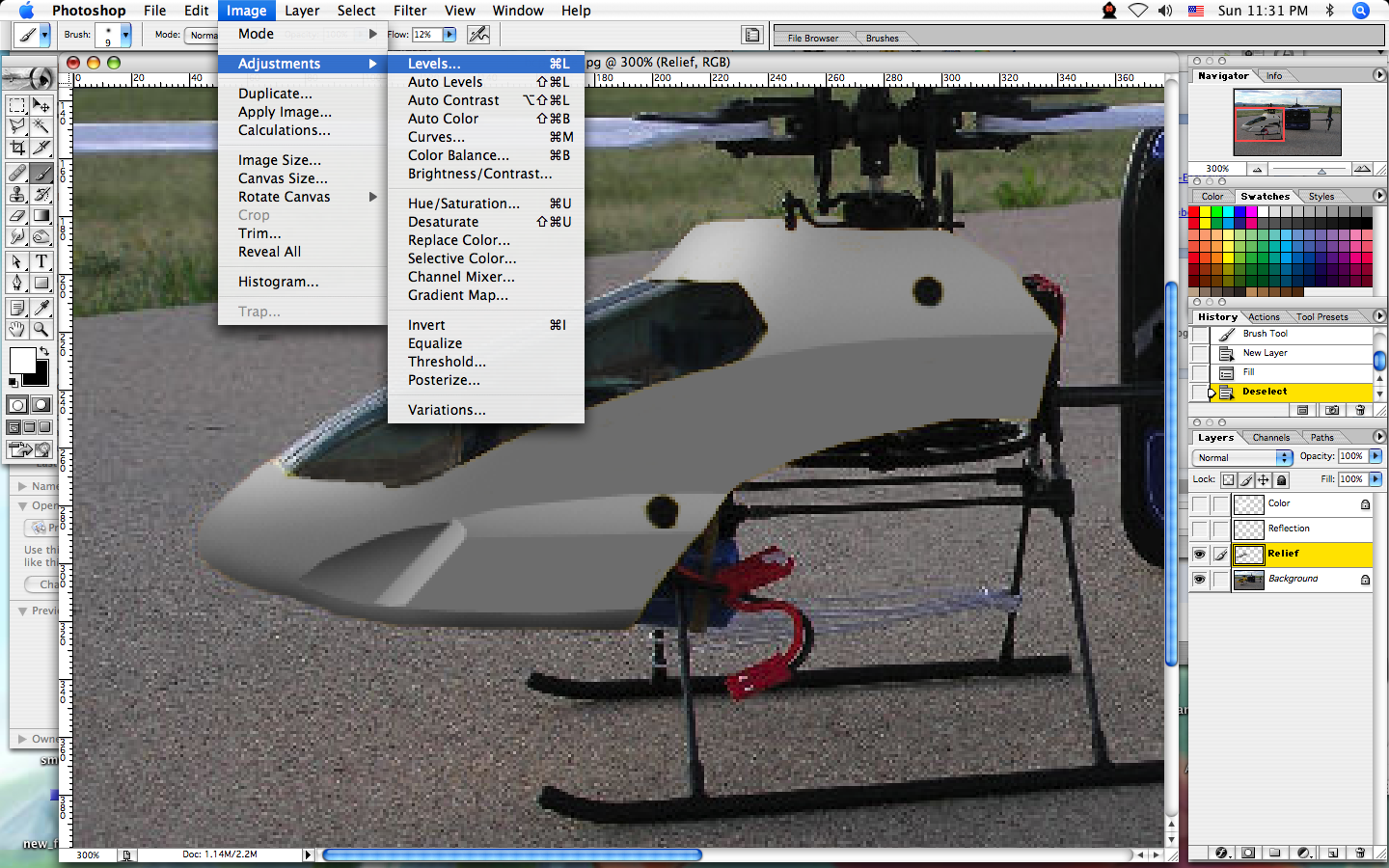Choose Hue/Saturation menu item
The image size is (1389, 868).
coord(486,203)
